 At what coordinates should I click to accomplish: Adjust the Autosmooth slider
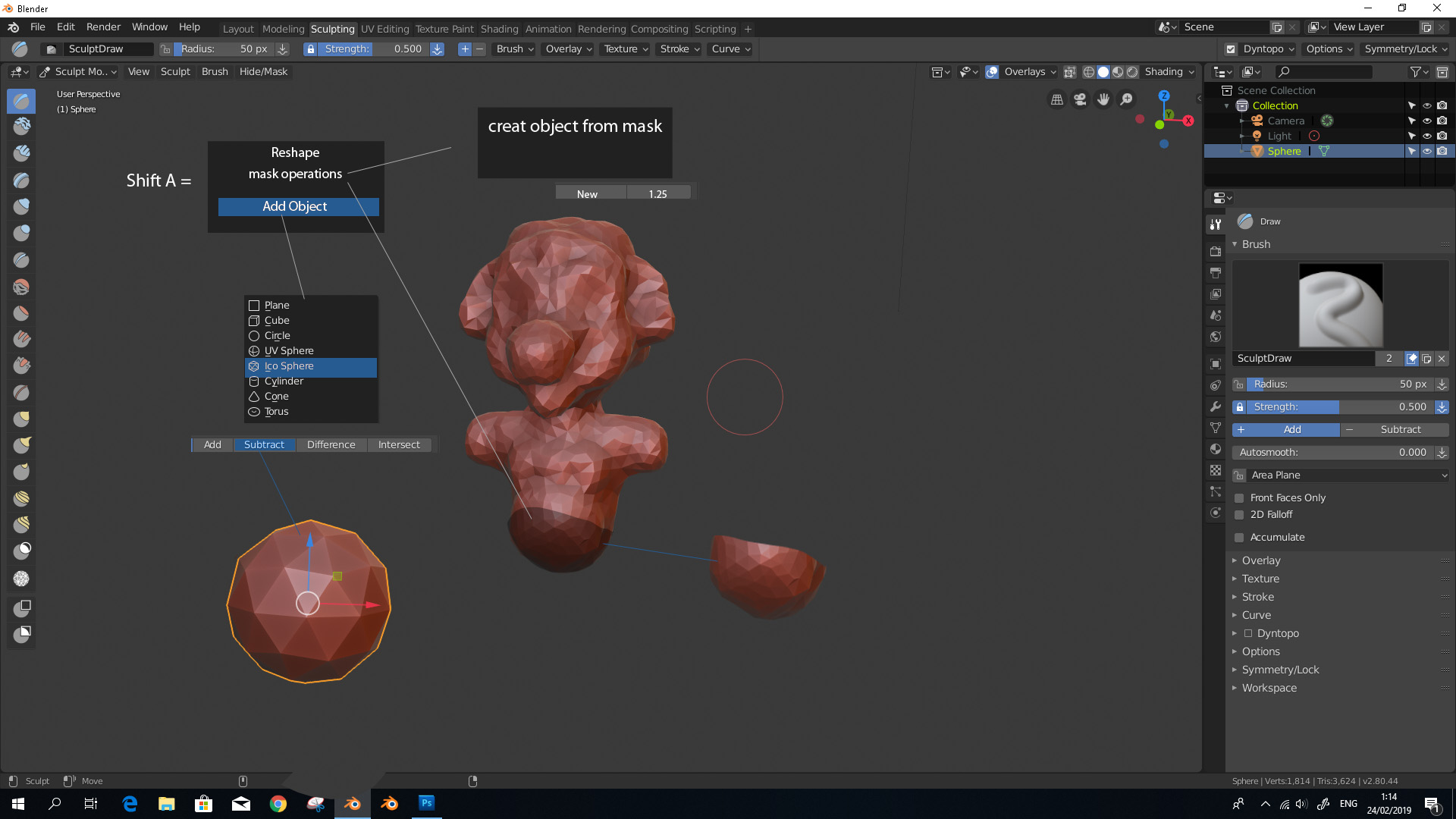point(1334,453)
